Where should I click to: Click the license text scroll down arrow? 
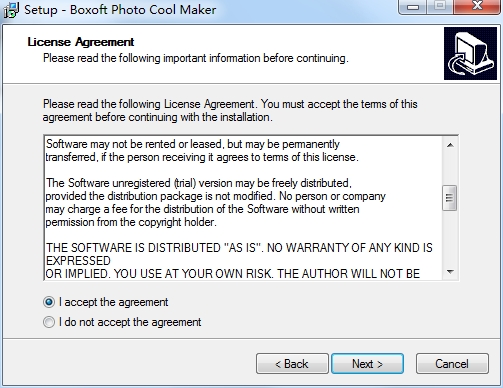tap(450, 272)
